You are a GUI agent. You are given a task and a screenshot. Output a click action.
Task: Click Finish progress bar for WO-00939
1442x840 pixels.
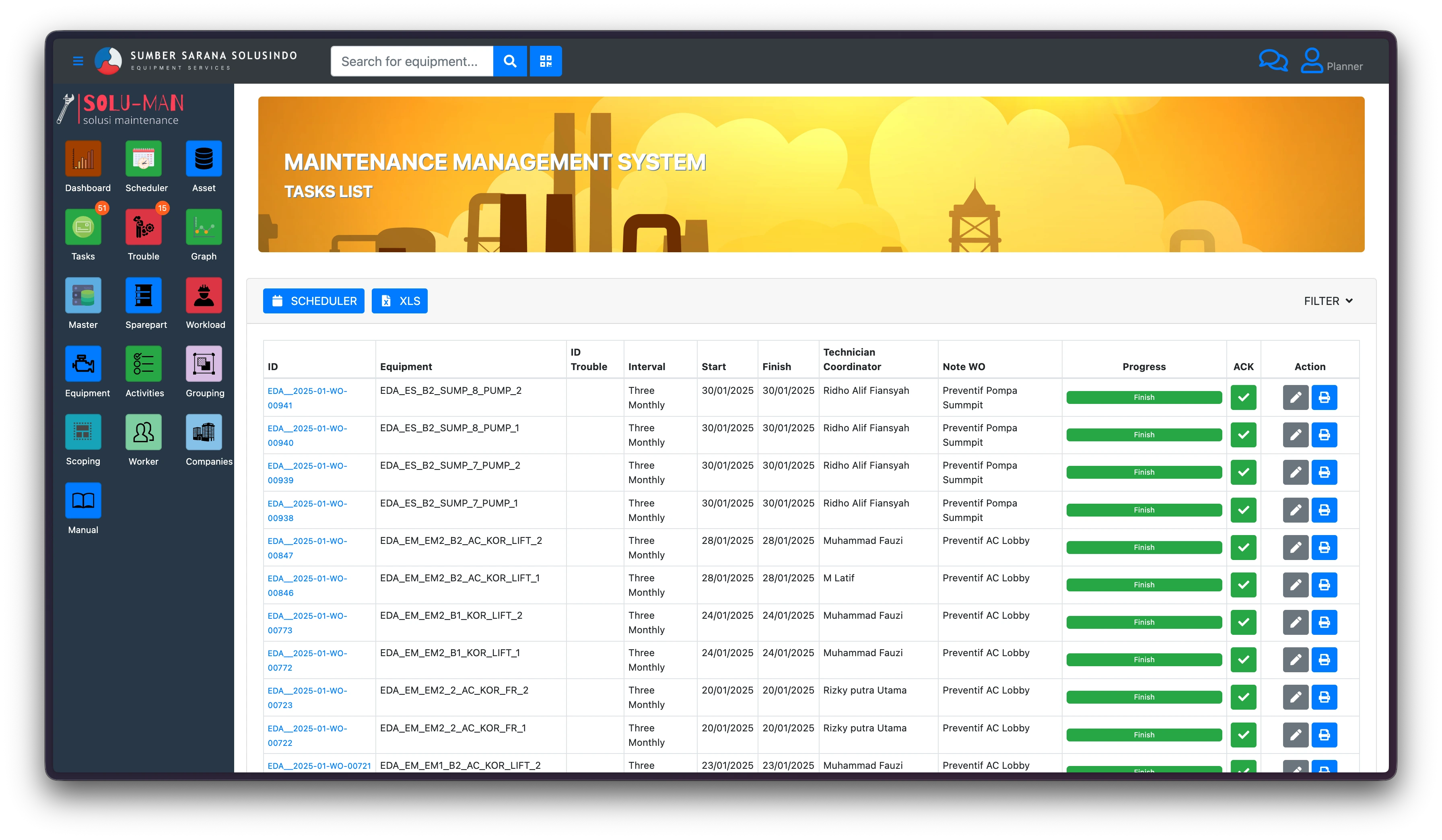point(1143,472)
